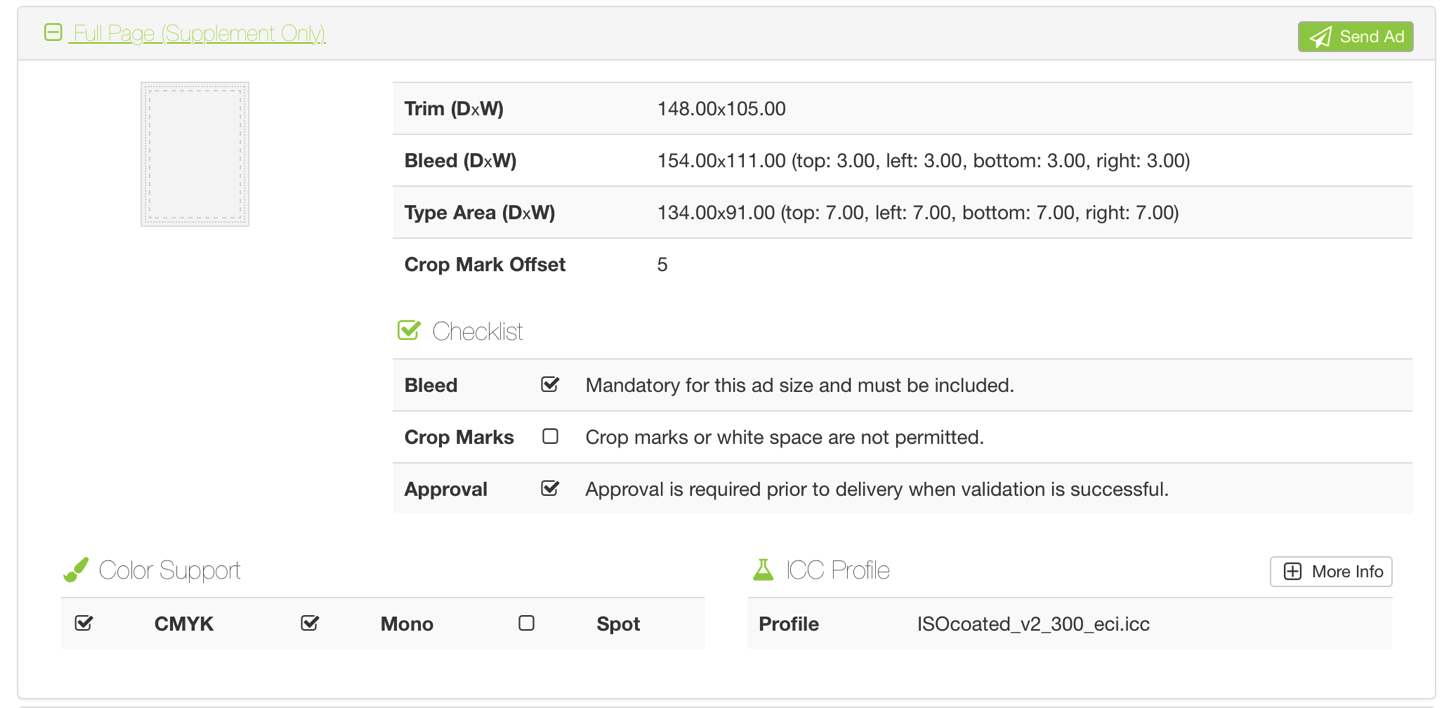Click the plus icon in More Info
The image size is (1454, 708).
tap(1292, 571)
